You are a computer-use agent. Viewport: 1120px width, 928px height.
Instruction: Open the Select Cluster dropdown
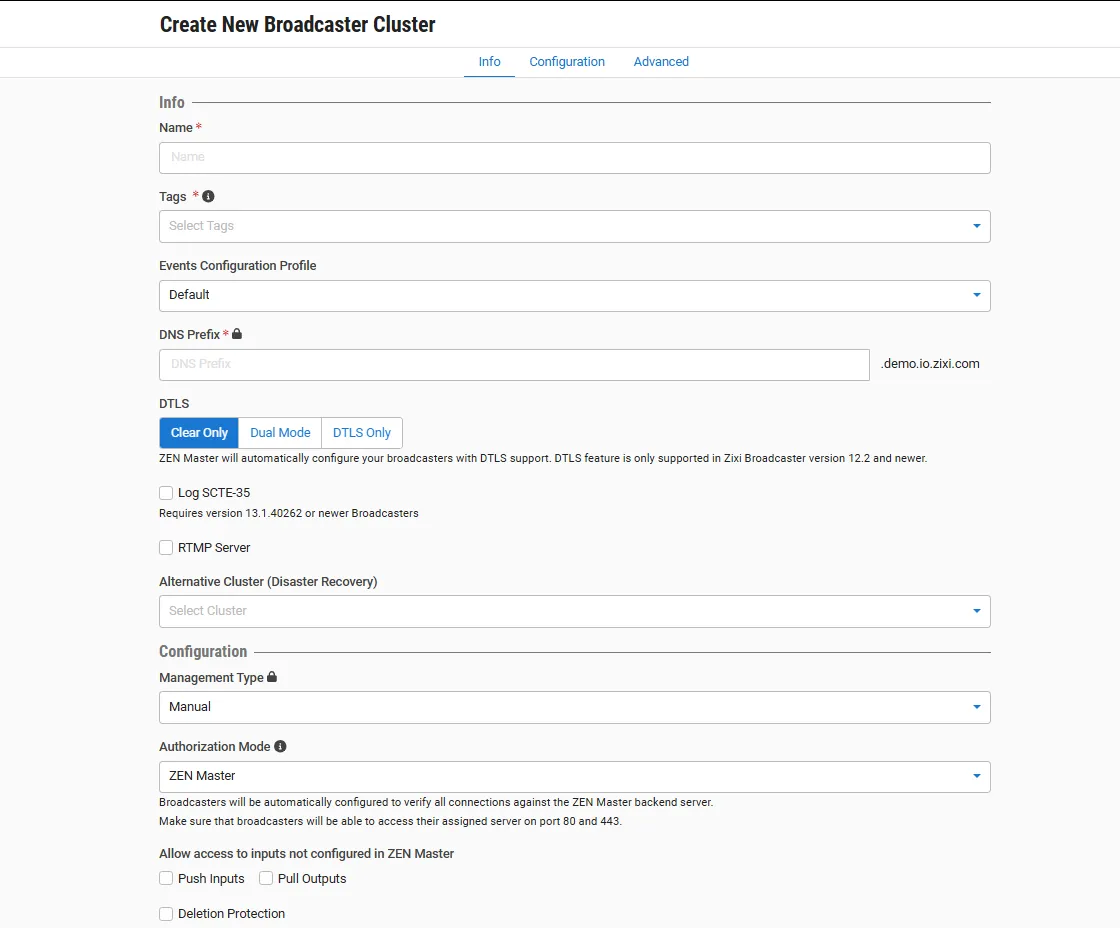click(x=574, y=612)
